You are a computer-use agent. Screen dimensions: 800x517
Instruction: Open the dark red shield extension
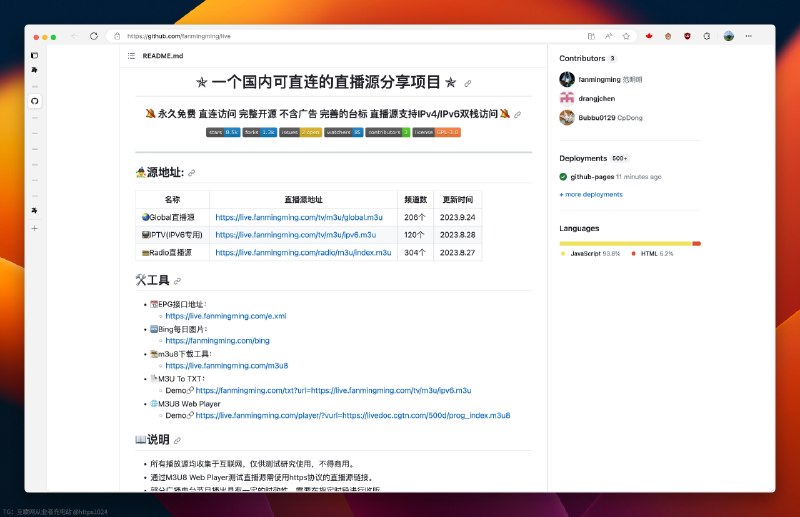point(687,36)
